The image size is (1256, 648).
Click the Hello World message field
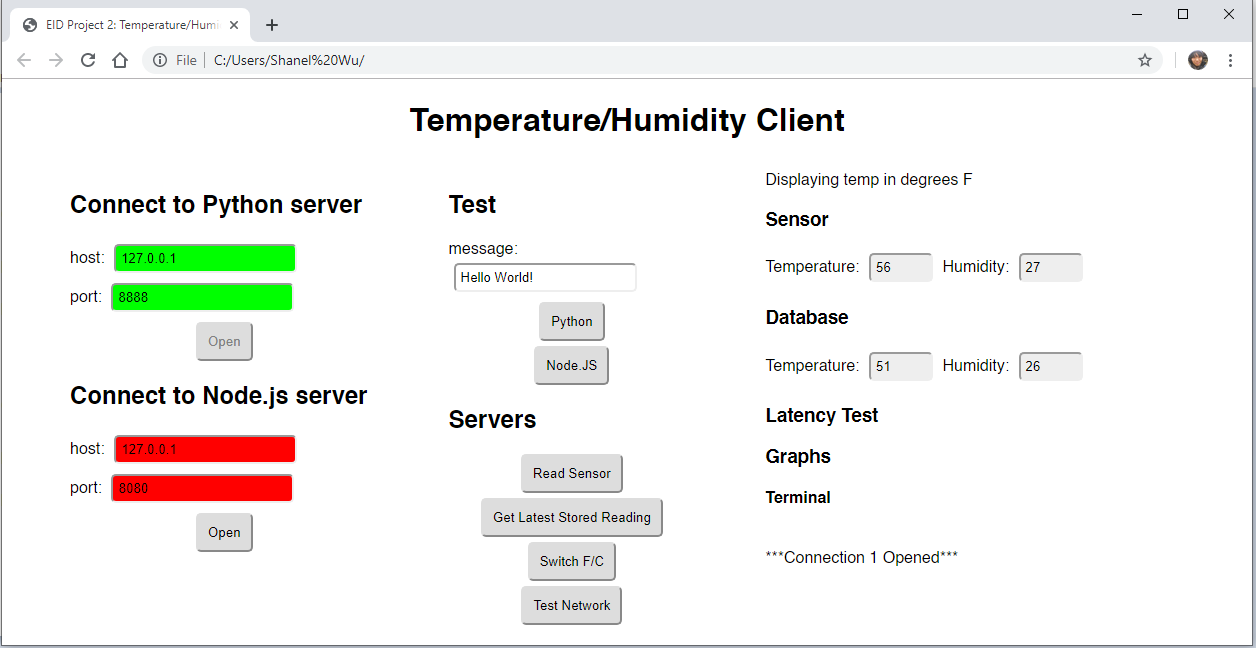(545, 277)
